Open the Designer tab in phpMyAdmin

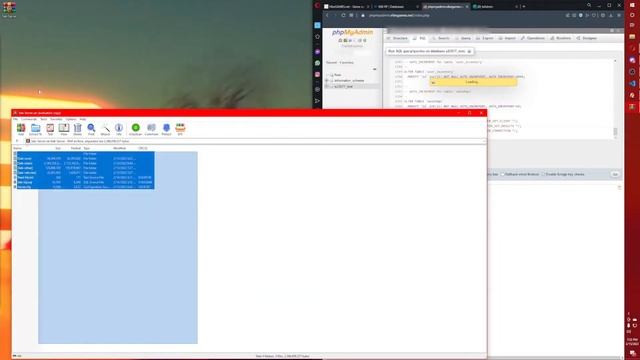pos(587,38)
